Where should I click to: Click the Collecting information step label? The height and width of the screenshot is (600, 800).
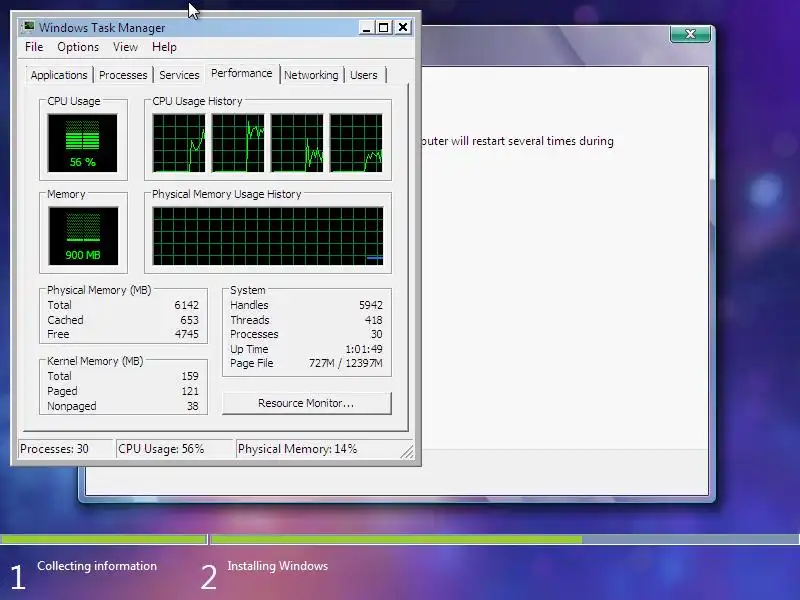click(x=97, y=566)
